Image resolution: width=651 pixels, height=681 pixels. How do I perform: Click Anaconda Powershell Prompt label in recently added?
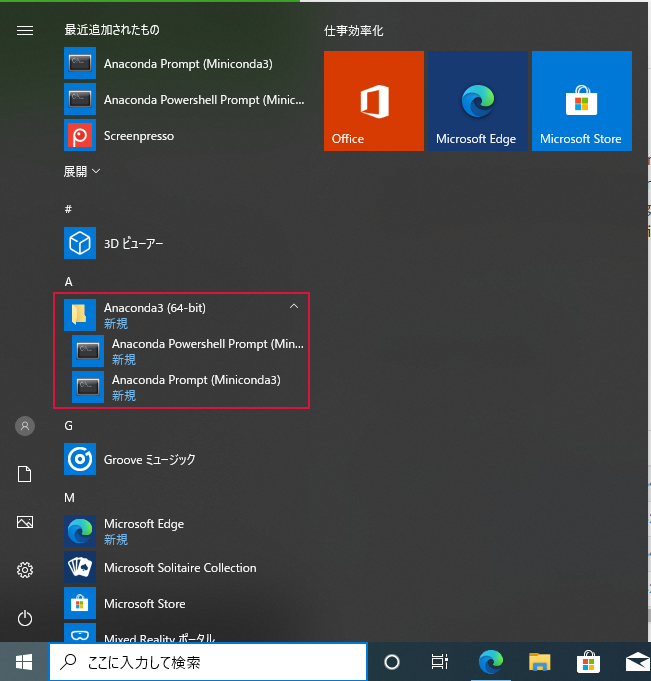(x=204, y=100)
